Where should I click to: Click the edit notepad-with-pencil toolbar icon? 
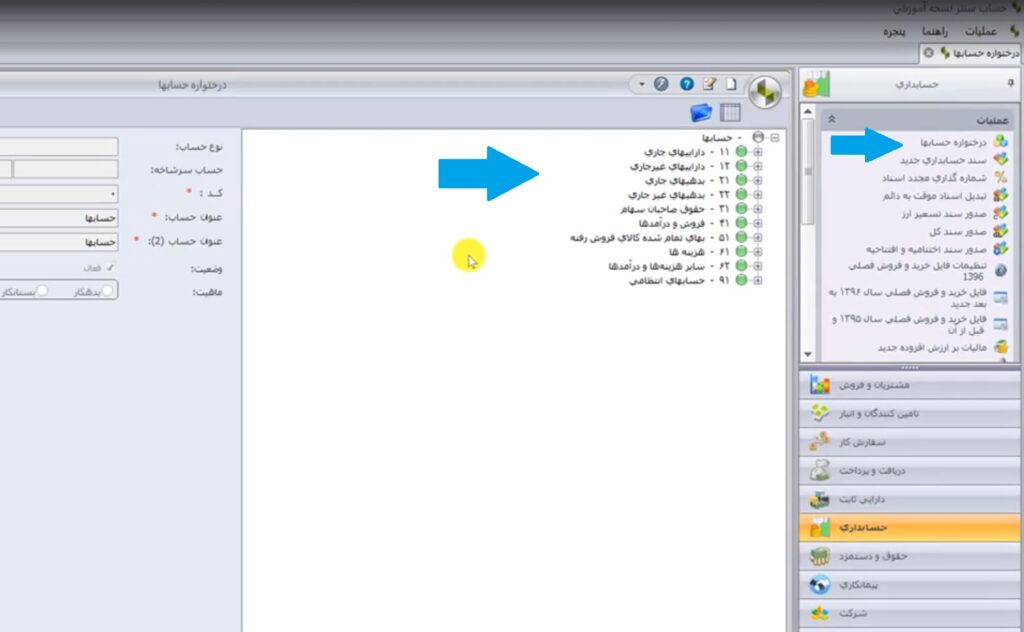coord(709,84)
